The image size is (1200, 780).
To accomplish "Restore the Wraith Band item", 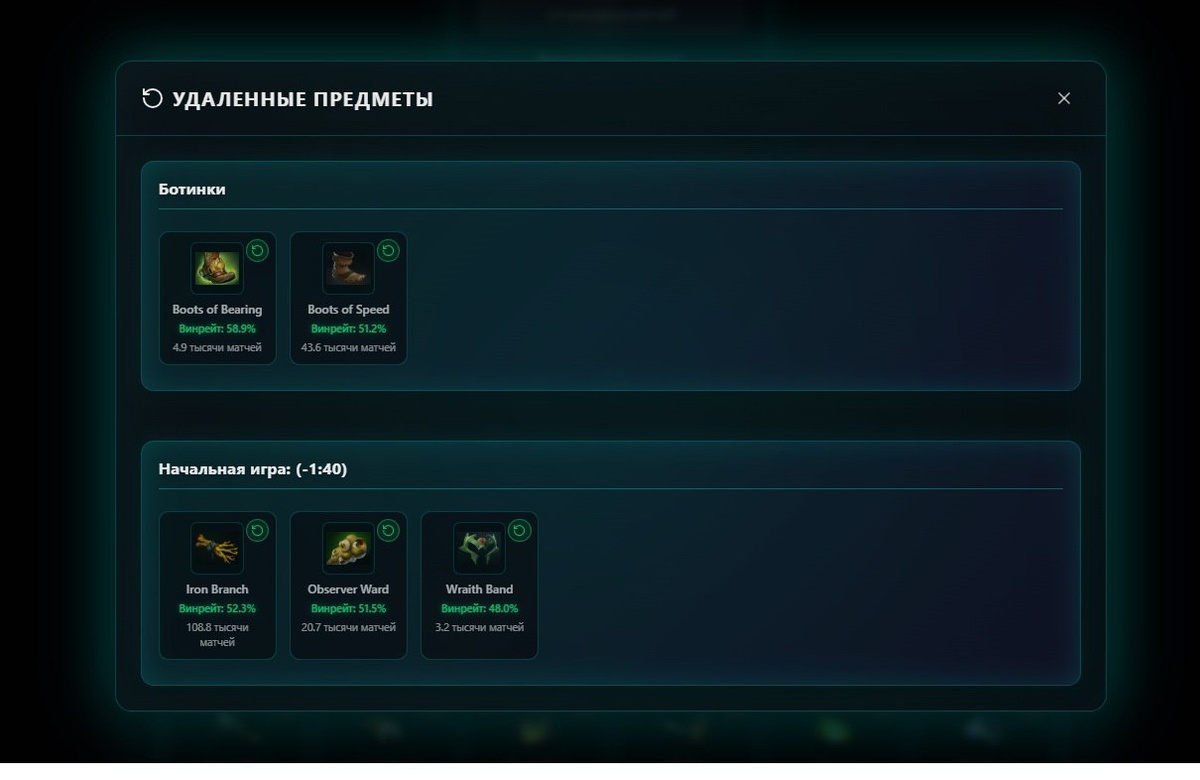I will [520, 530].
